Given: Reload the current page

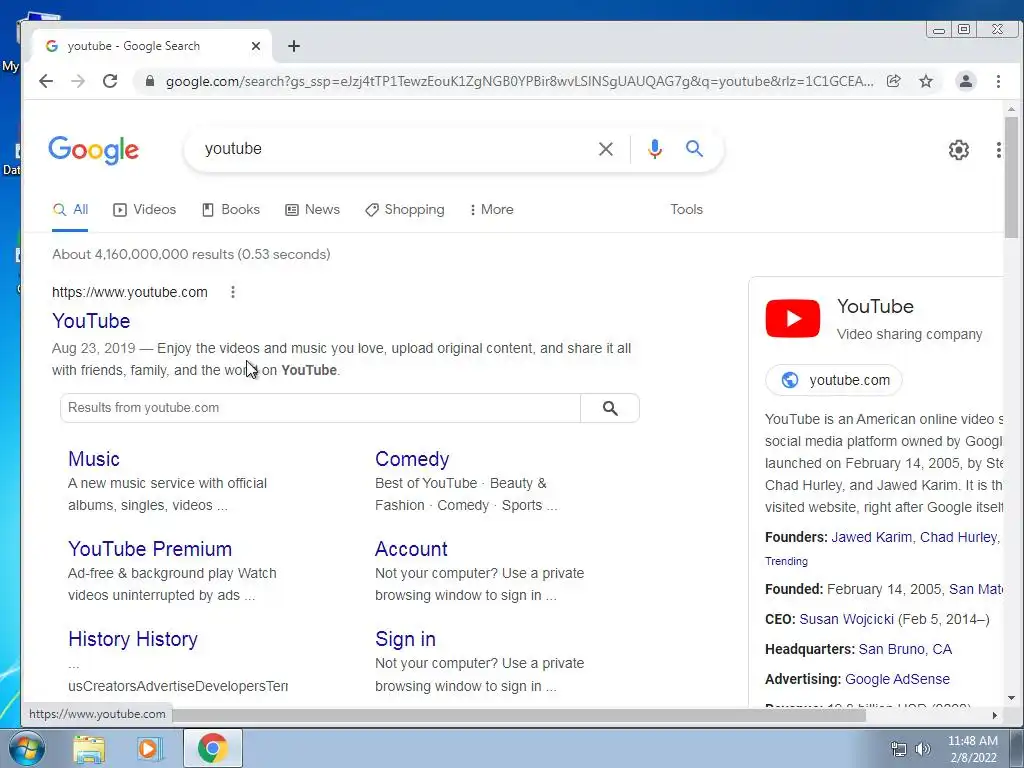Looking at the screenshot, I should pyautogui.click(x=110, y=81).
